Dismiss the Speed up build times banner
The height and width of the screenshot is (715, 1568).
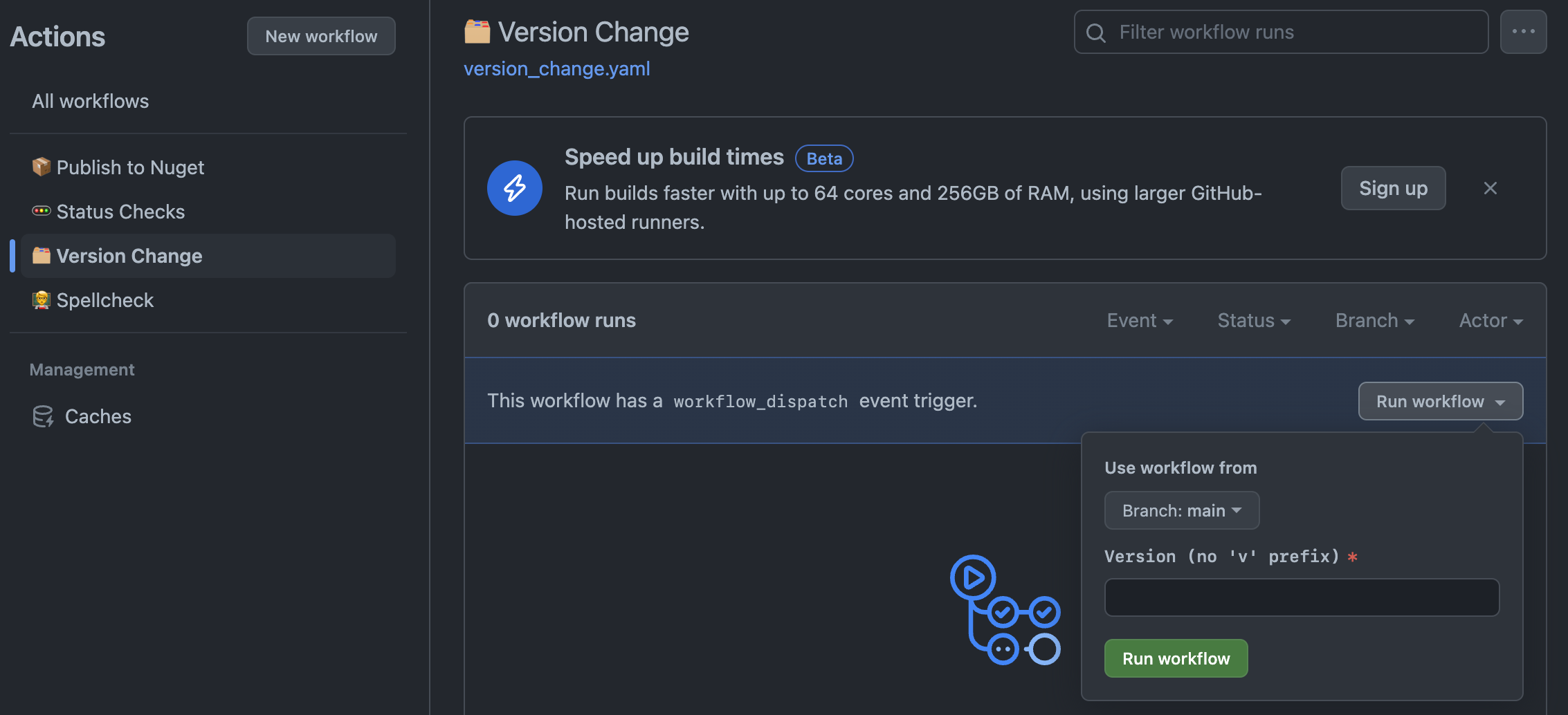1490,188
